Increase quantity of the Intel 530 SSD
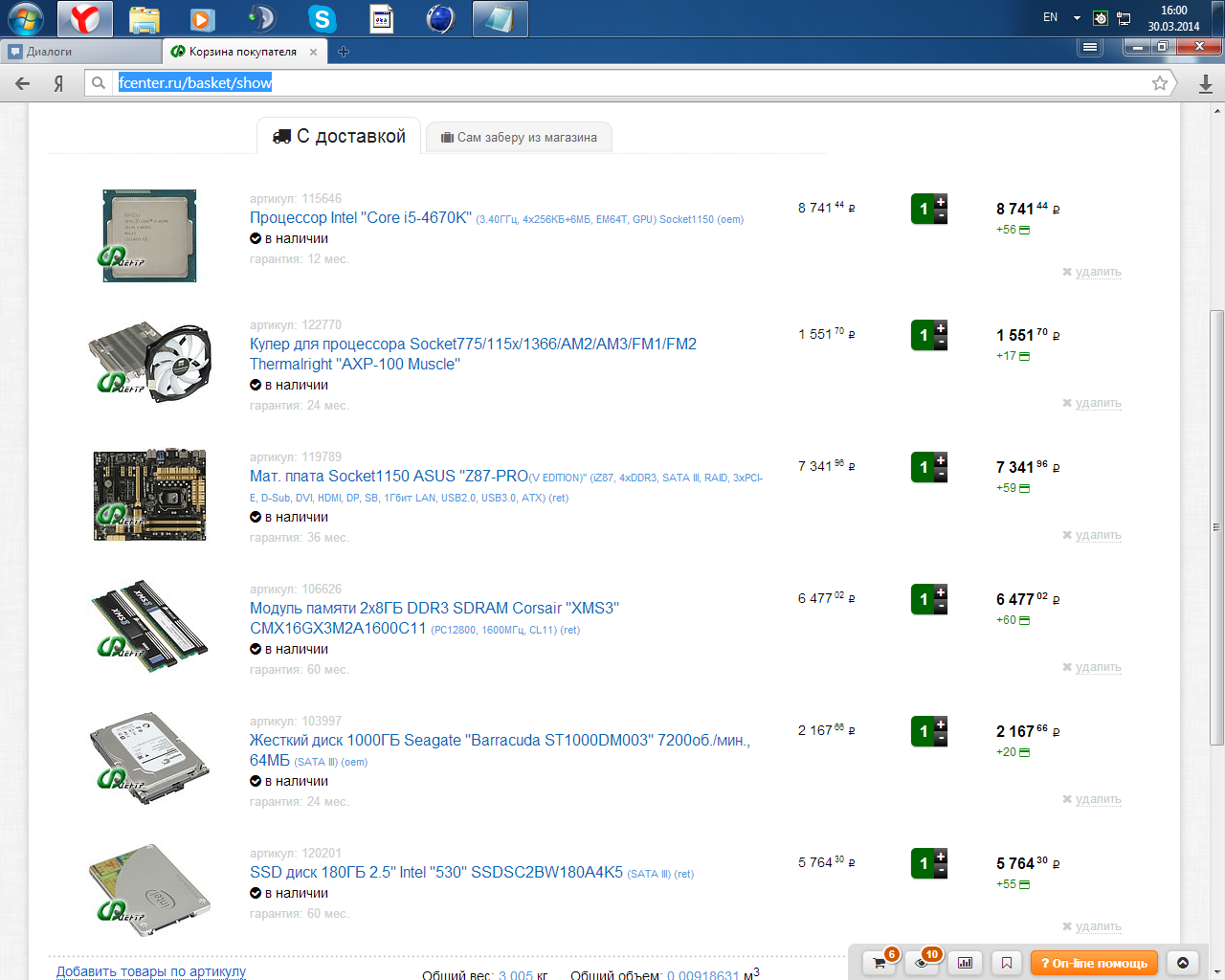Viewport: 1225px width, 980px height. point(941,856)
